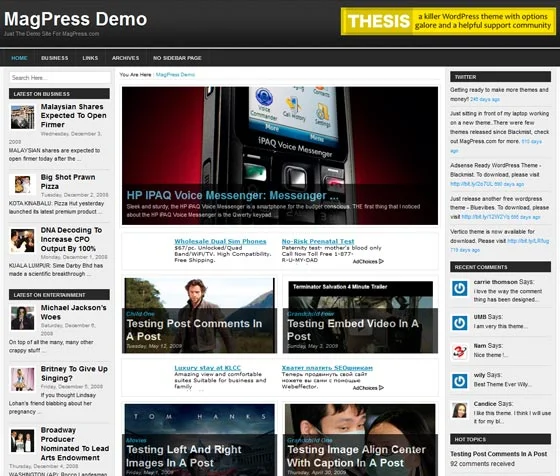The width and height of the screenshot is (560, 476).
Task: Open the Russian SEO ad link
Action: click(x=327, y=368)
